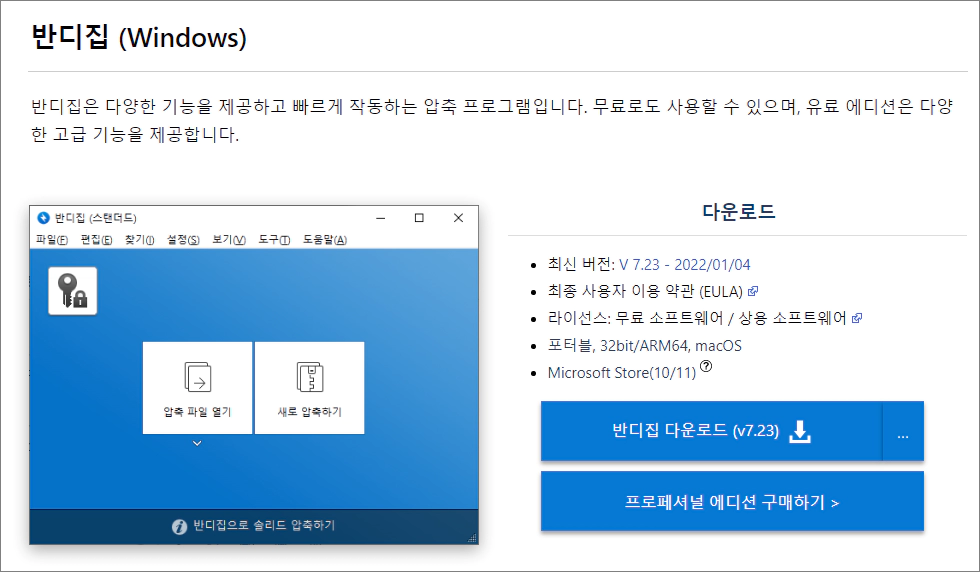Close the 반디집 (스탠더드) window

(x=458, y=218)
